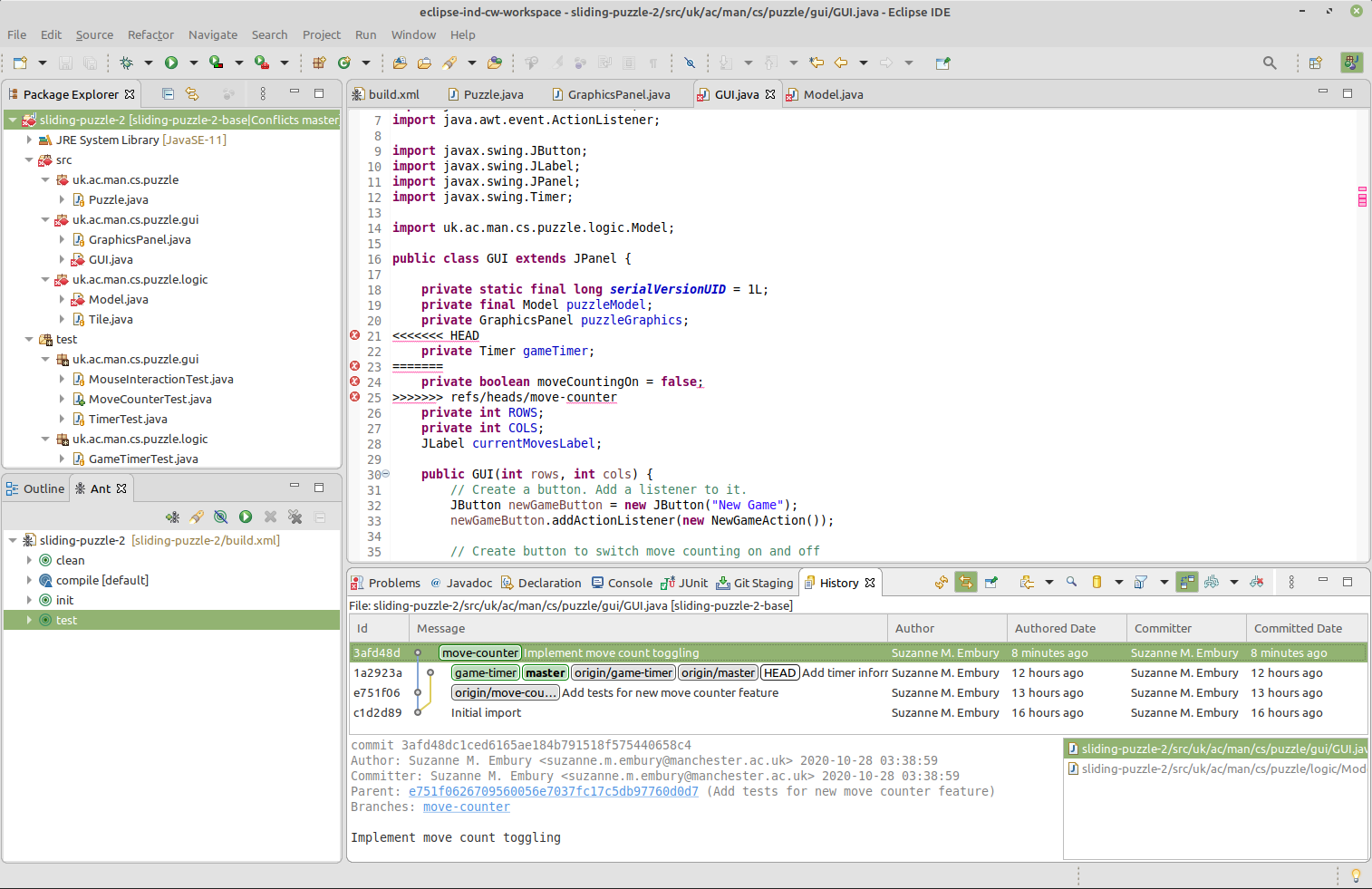
Task: Click Refresh icon in History view
Action: 942,582
